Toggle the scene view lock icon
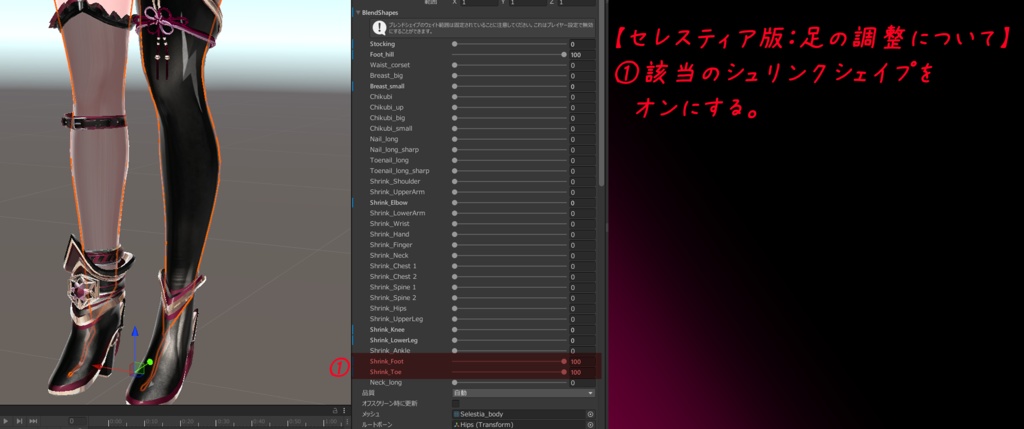Screen dimensions: 1024x429 335,411
